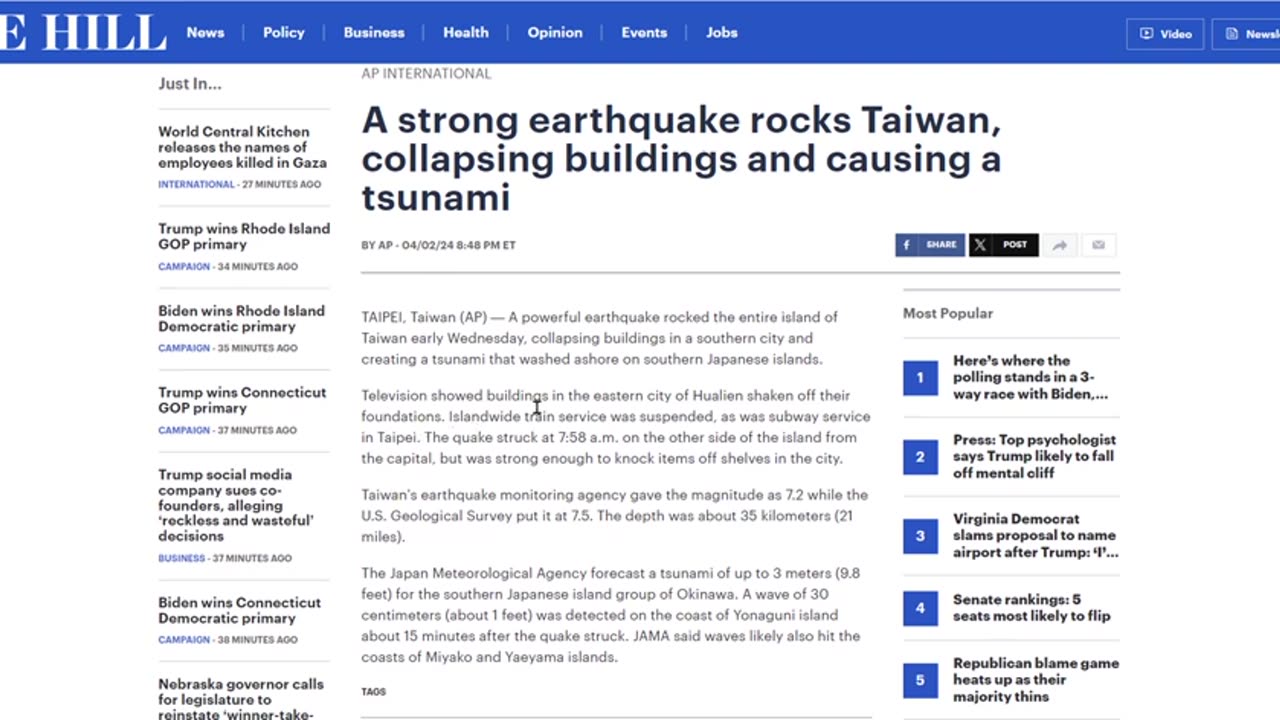1280x720 pixels.
Task: Open the News menu item
Action: point(205,32)
